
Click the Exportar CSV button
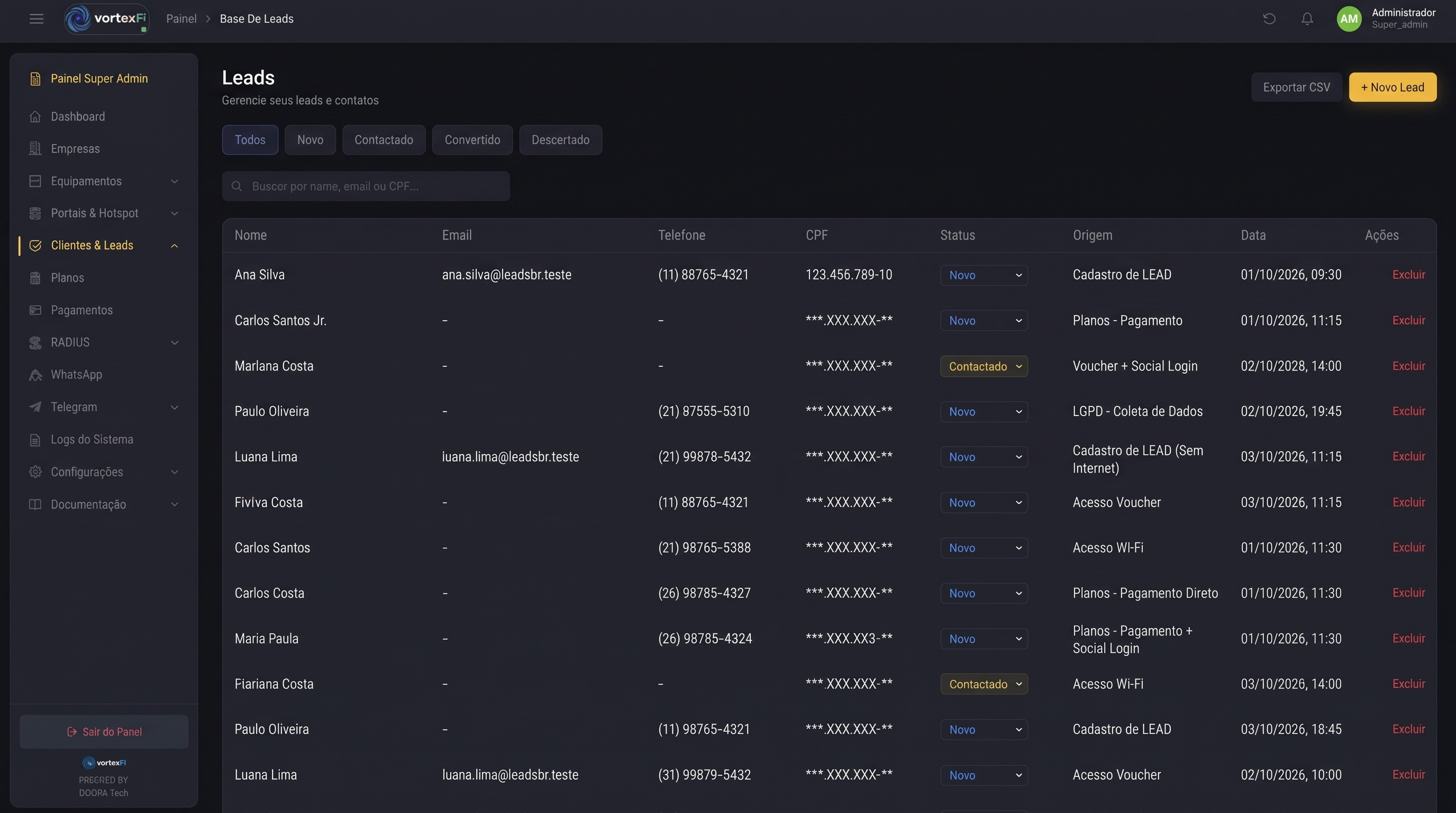coord(1297,87)
